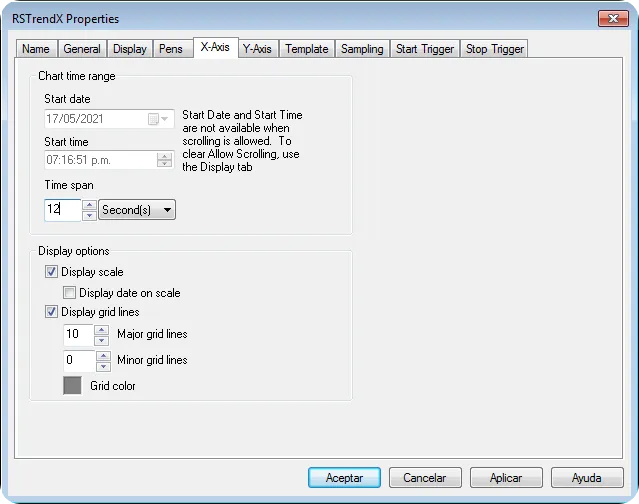Open the Start date calendar dropdown

point(158,119)
